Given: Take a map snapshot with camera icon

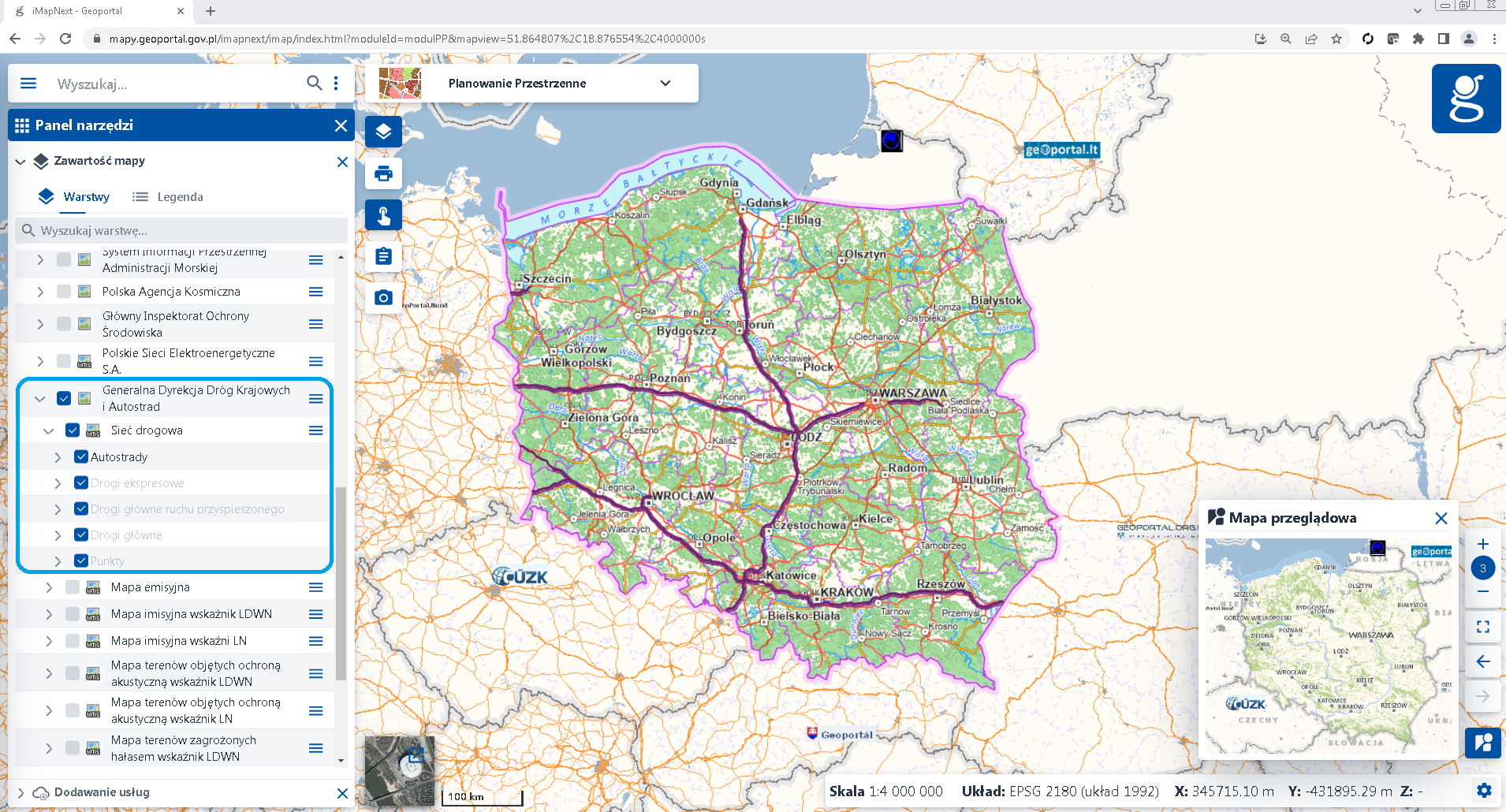Looking at the screenshot, I should (383, 297).
